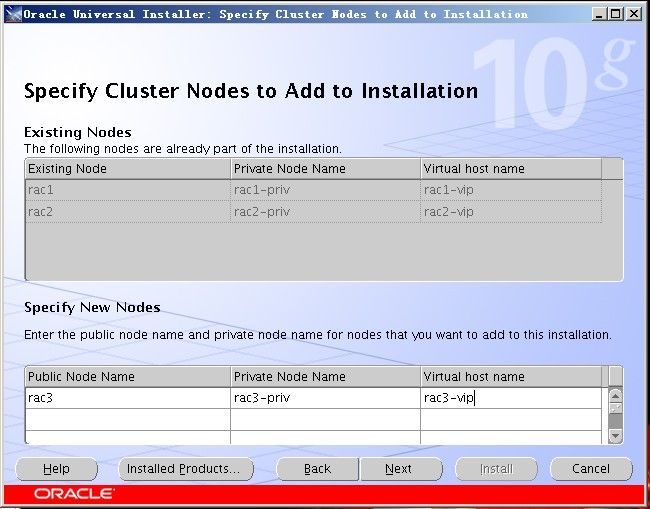The width and height of the screenshot is (650, 509).
Task: Minimize the Oracle Universal Installer window
Action: (x=599, y=14)
